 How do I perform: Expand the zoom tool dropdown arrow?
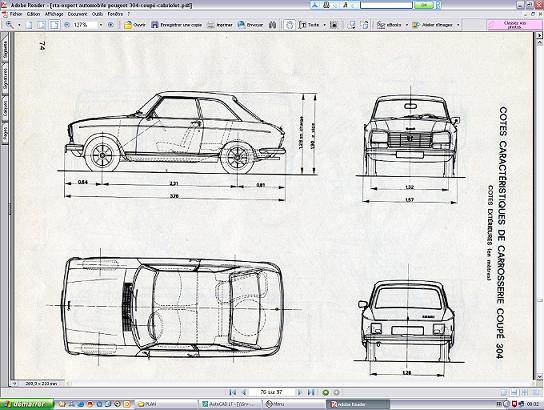pyautogui.click(x=19, y=25)
